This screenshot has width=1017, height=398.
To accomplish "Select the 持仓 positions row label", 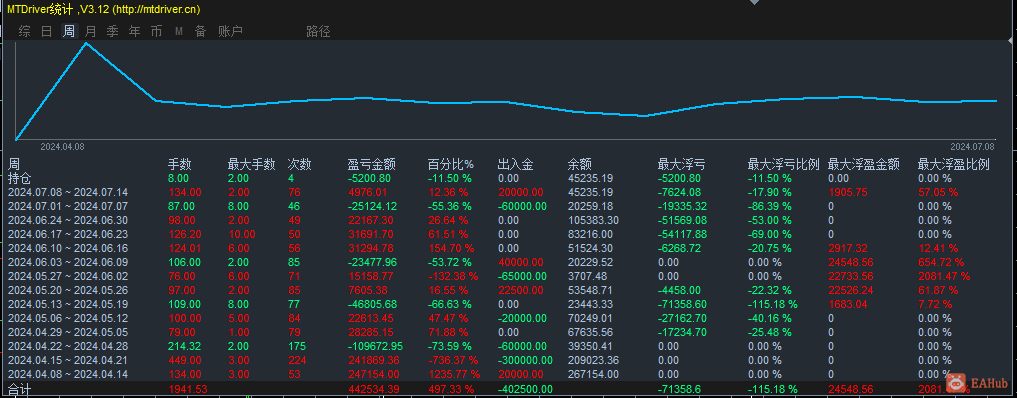I will [x=19, y=178].
